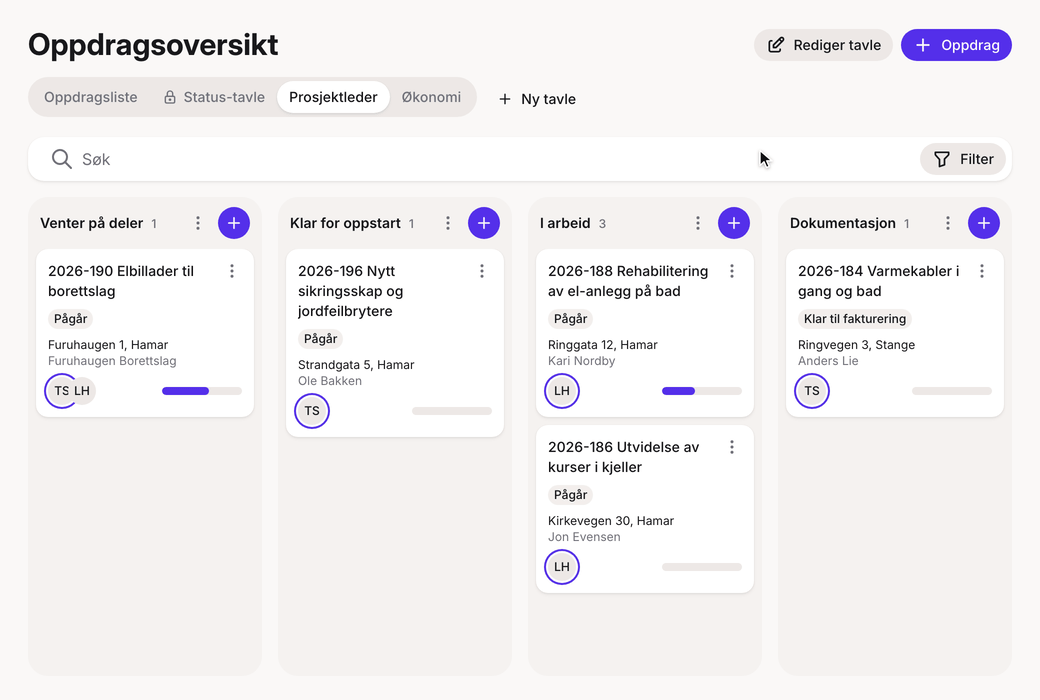This screenshot has width=1040, height=700.
Task: Open menu on 2026-190 Elbillader card
Action: tap(232, 271)
